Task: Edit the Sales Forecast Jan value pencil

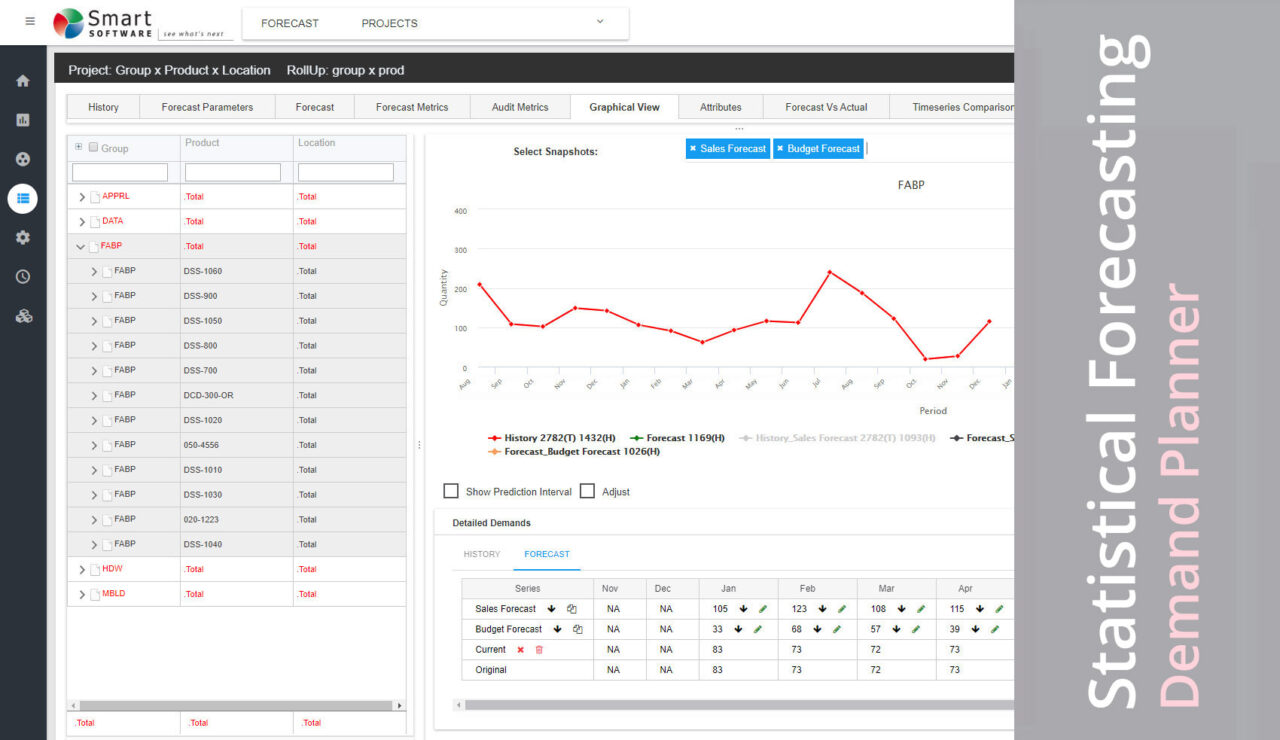Action: (x=763, y=609)
